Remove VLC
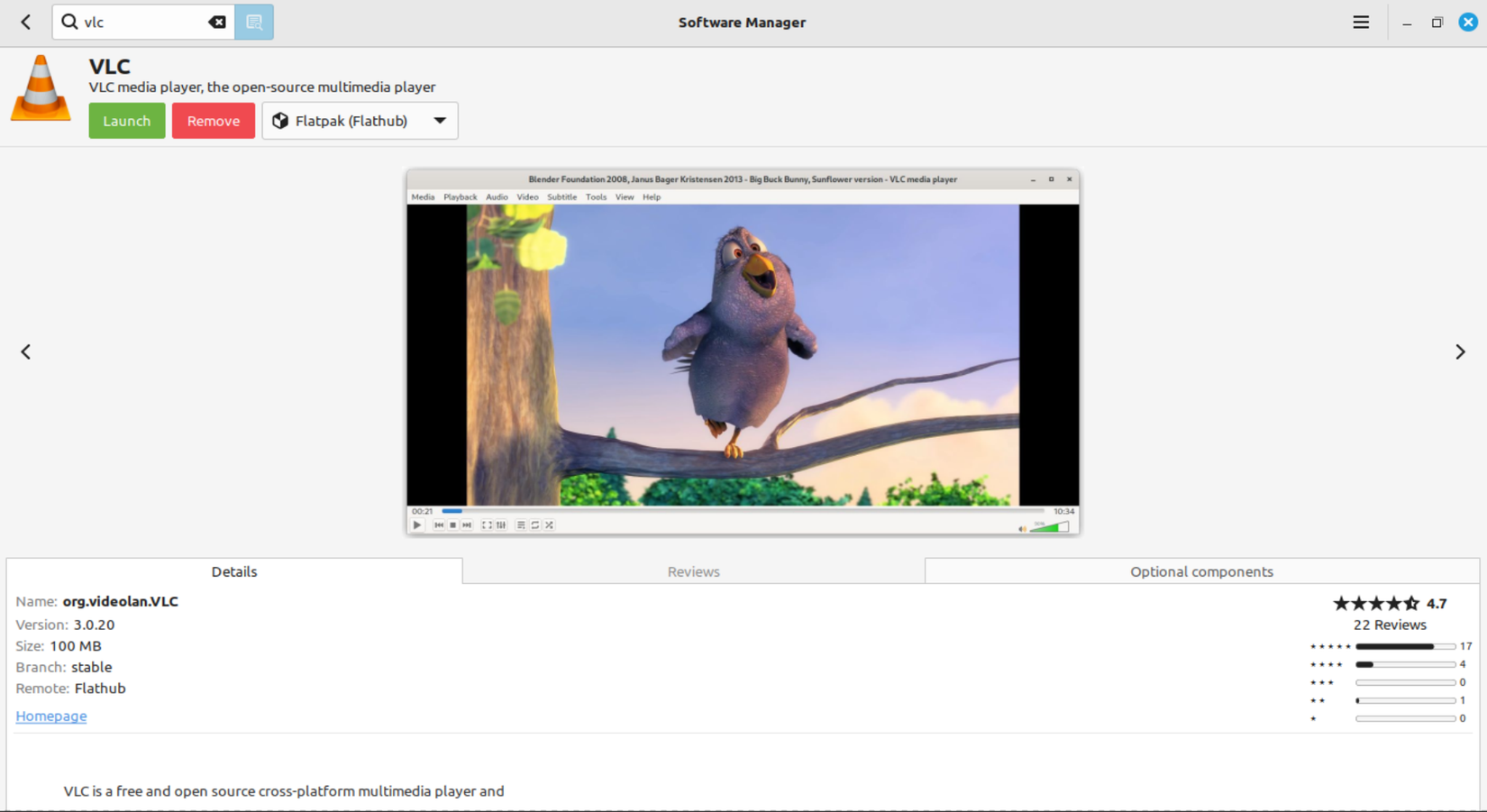 click(214, 121)
